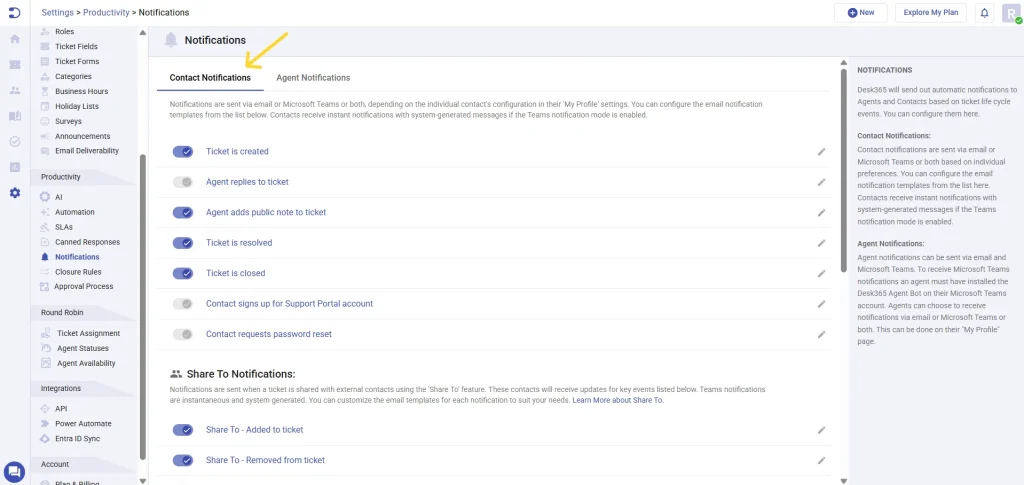Disable the Ticket is created toggle
This screenshot has height=485, width=1024.
(183, 151)
